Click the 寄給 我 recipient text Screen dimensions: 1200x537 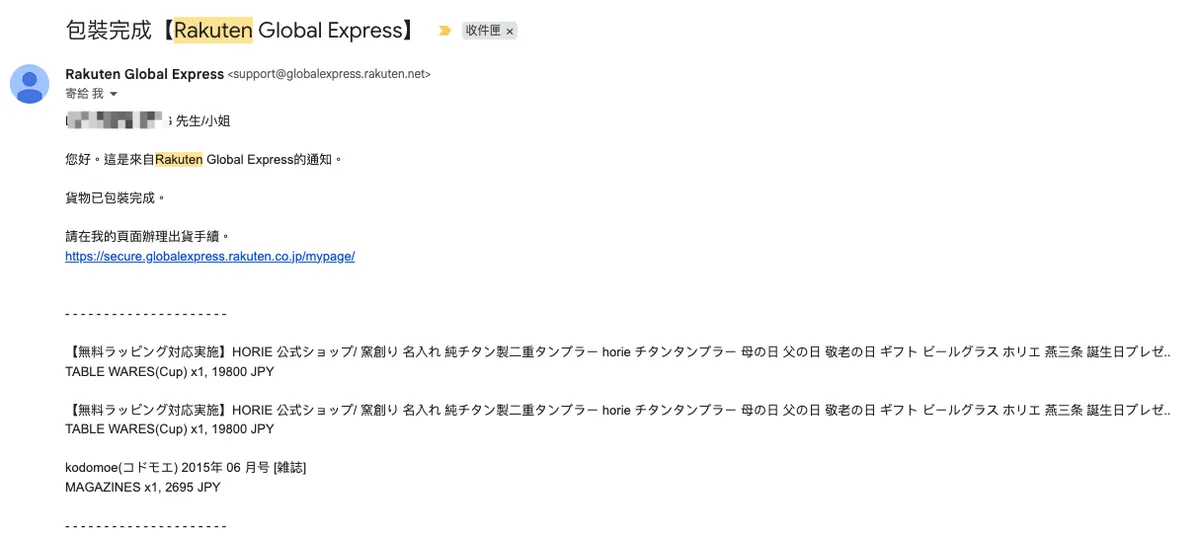point(84,93)
